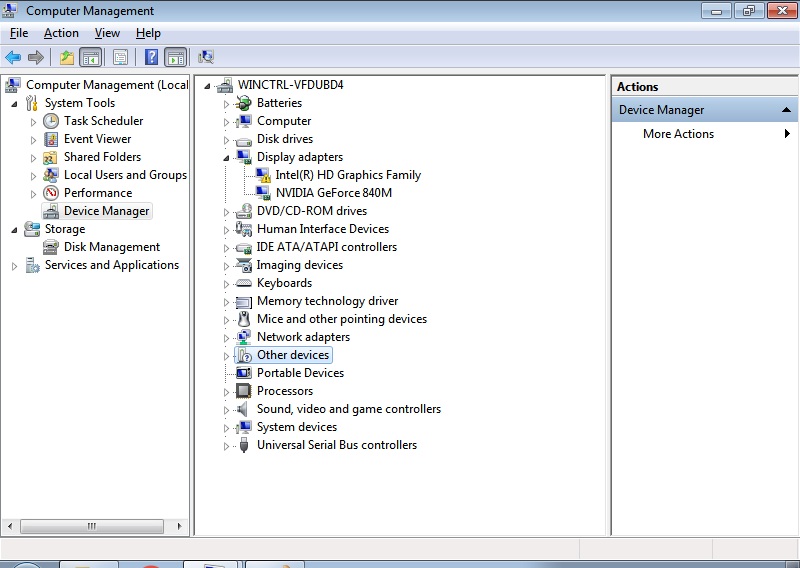Select Computer Management (Local) root item
Image resolution: width=800 pixels, height=568 pixels.
107,85
